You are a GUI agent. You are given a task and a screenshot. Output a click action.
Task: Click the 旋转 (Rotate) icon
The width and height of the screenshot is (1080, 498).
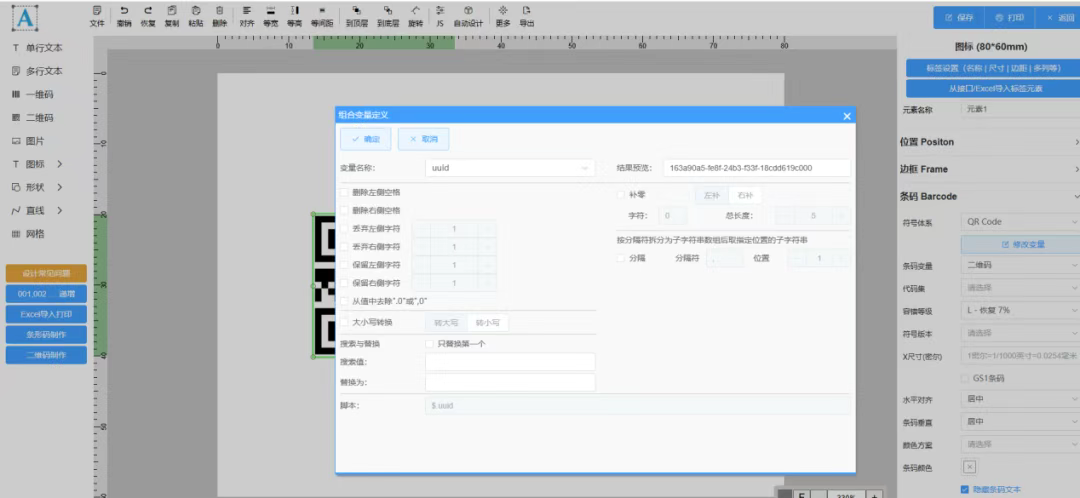[x=415, y=16]
